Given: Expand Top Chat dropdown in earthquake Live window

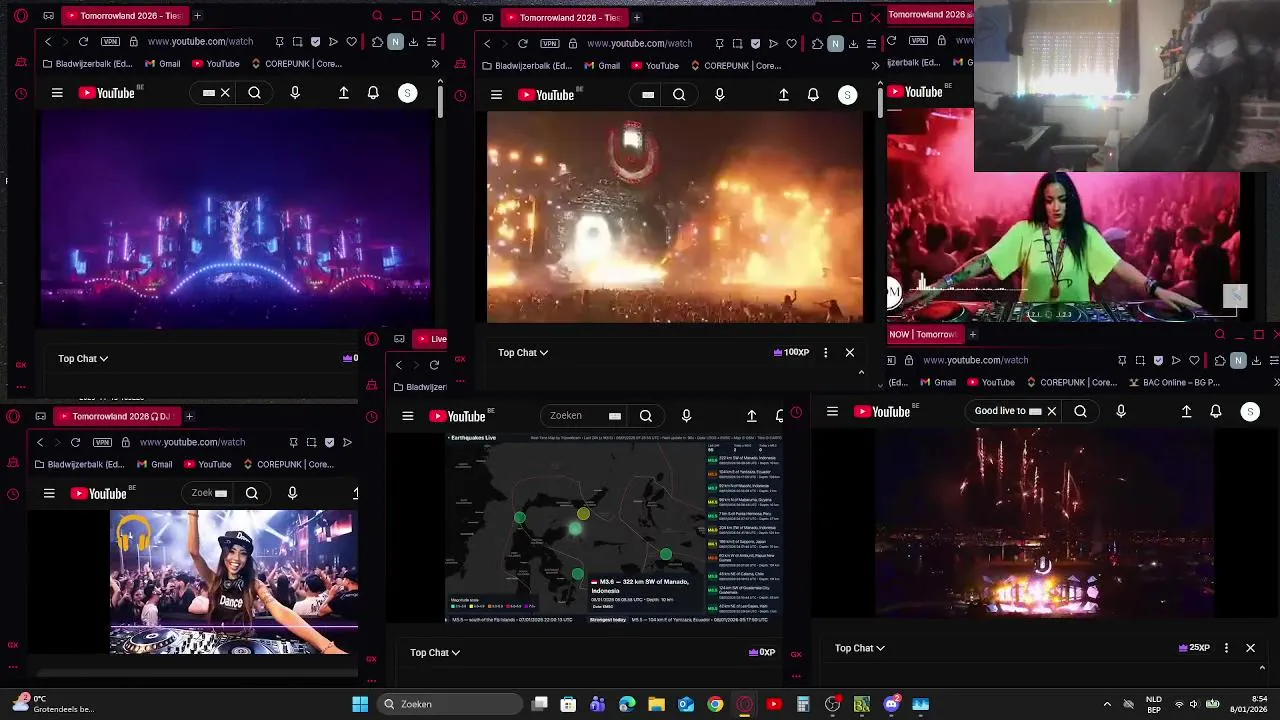Looking at the screenshot, I should pos(435,652).
